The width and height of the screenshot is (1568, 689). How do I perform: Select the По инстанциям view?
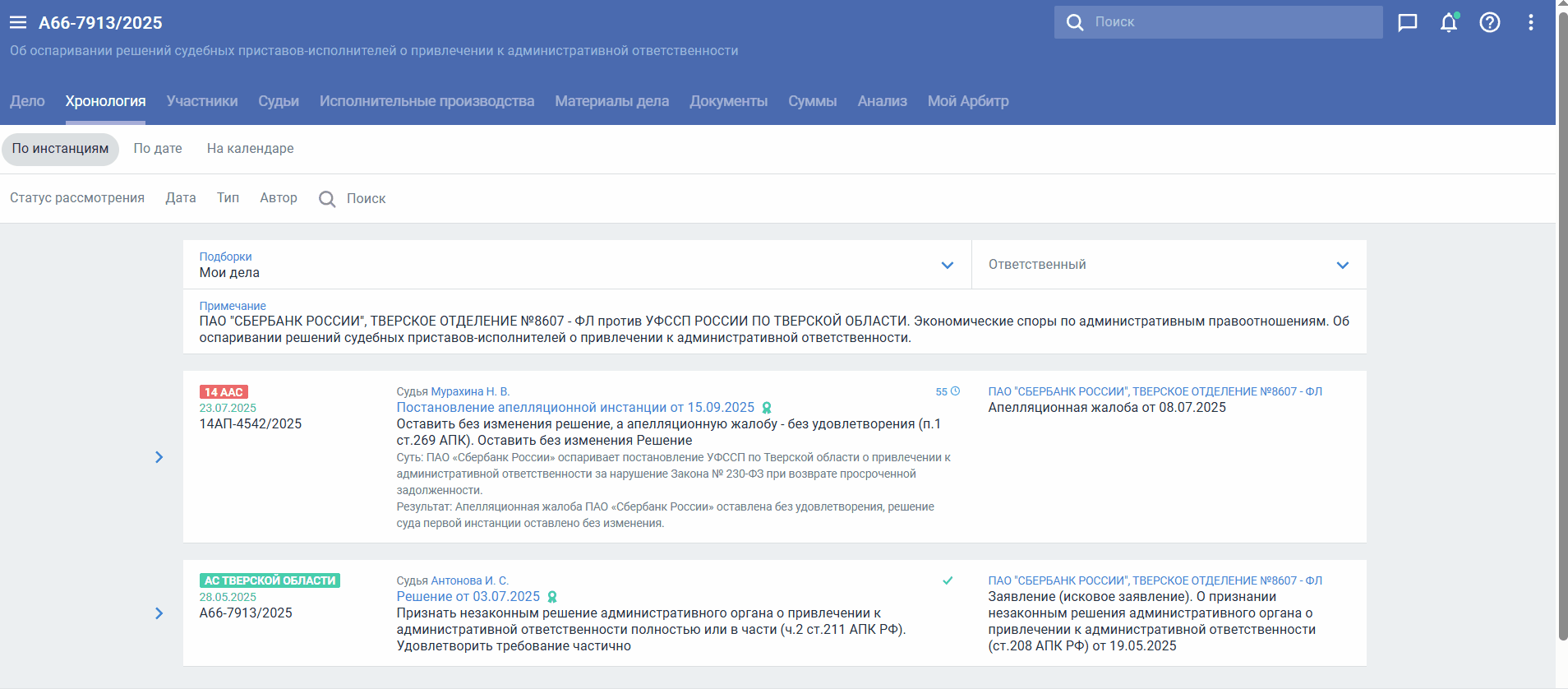(60, 149)
